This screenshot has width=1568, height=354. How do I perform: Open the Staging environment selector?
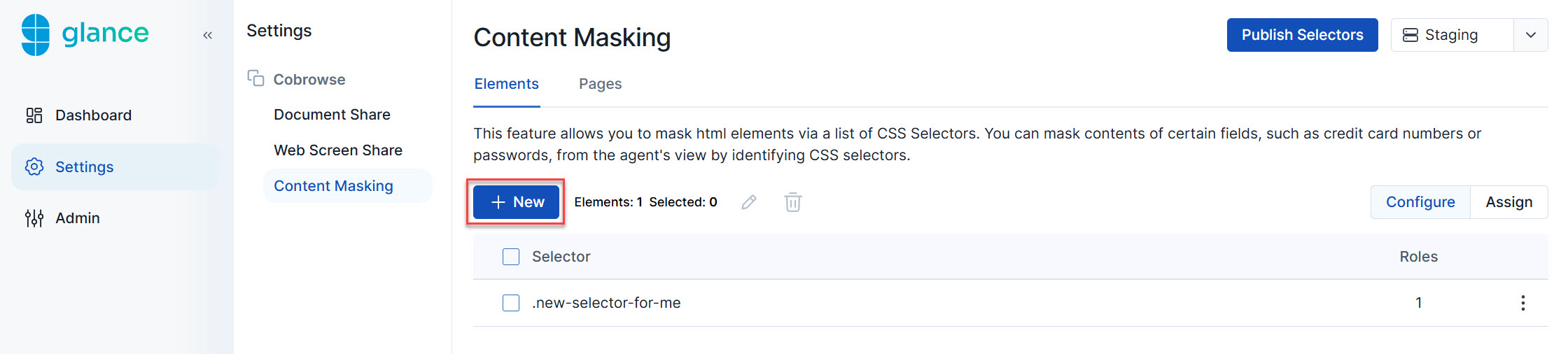pos(1452,35)
